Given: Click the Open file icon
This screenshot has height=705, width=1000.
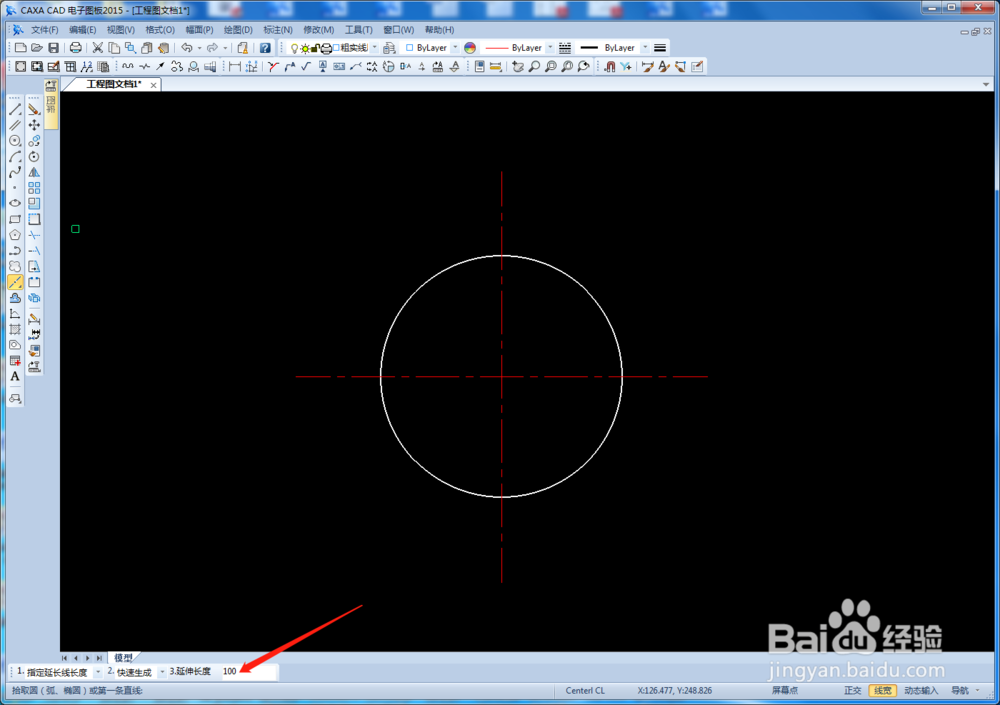Looking at the screenshot, I should [x=37, y=48].
